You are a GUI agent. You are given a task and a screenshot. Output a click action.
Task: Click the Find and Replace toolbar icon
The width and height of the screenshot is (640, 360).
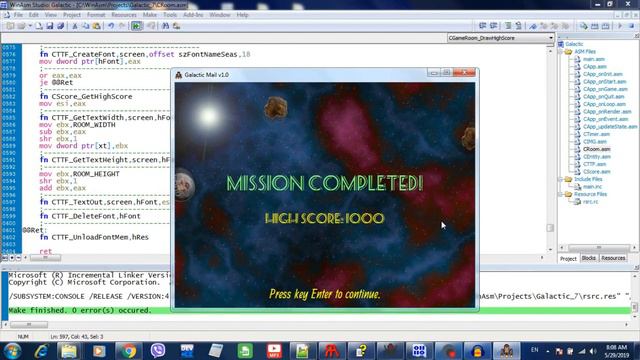click(176, 26)
